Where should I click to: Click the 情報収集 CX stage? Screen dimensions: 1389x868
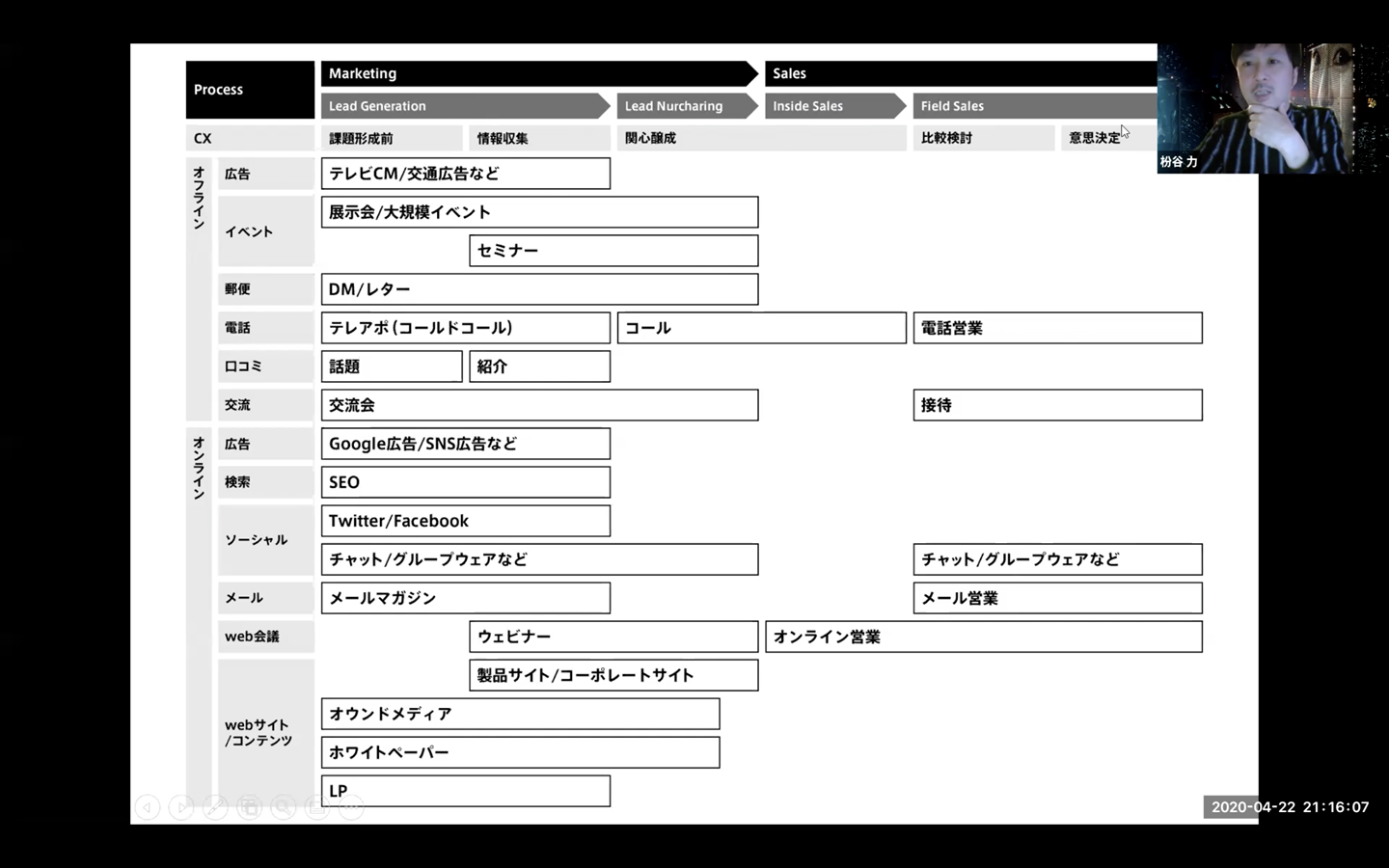coord(539,138)
